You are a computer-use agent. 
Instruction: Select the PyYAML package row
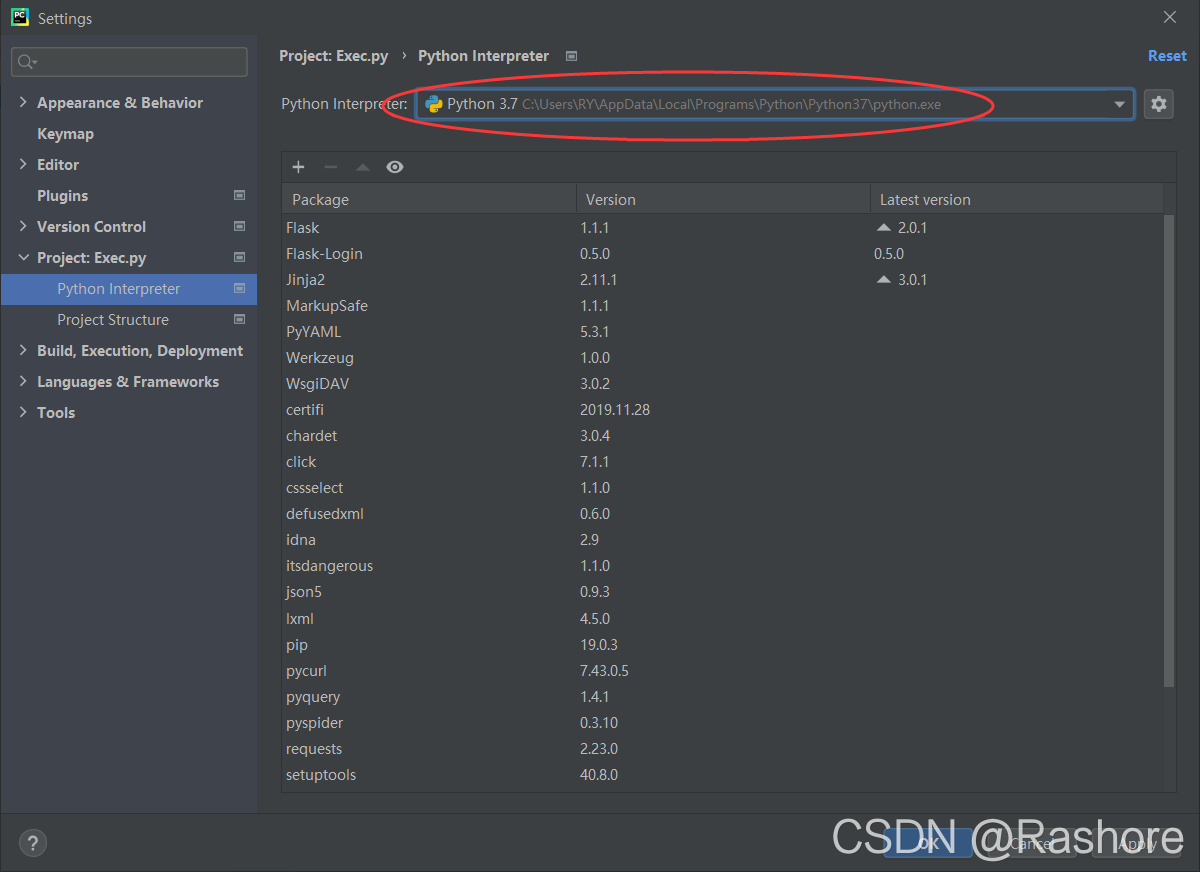tap(722, 332)
